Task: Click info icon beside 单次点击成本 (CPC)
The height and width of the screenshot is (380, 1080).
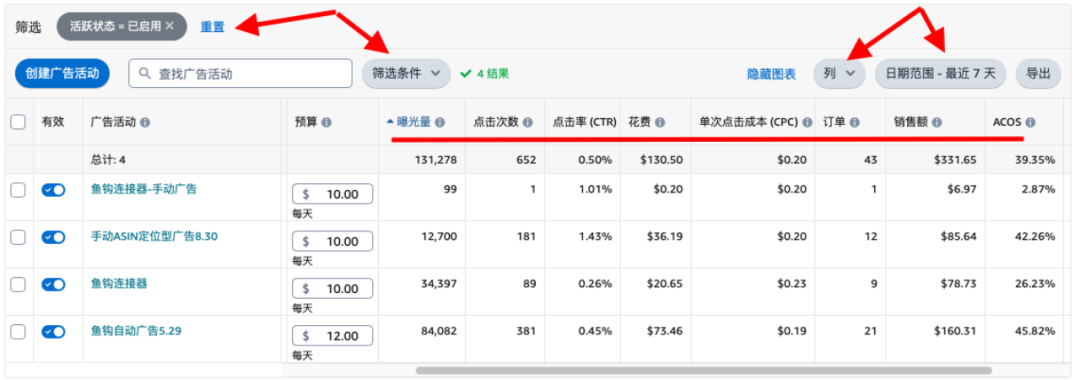Action: click(x=807, y=123)
